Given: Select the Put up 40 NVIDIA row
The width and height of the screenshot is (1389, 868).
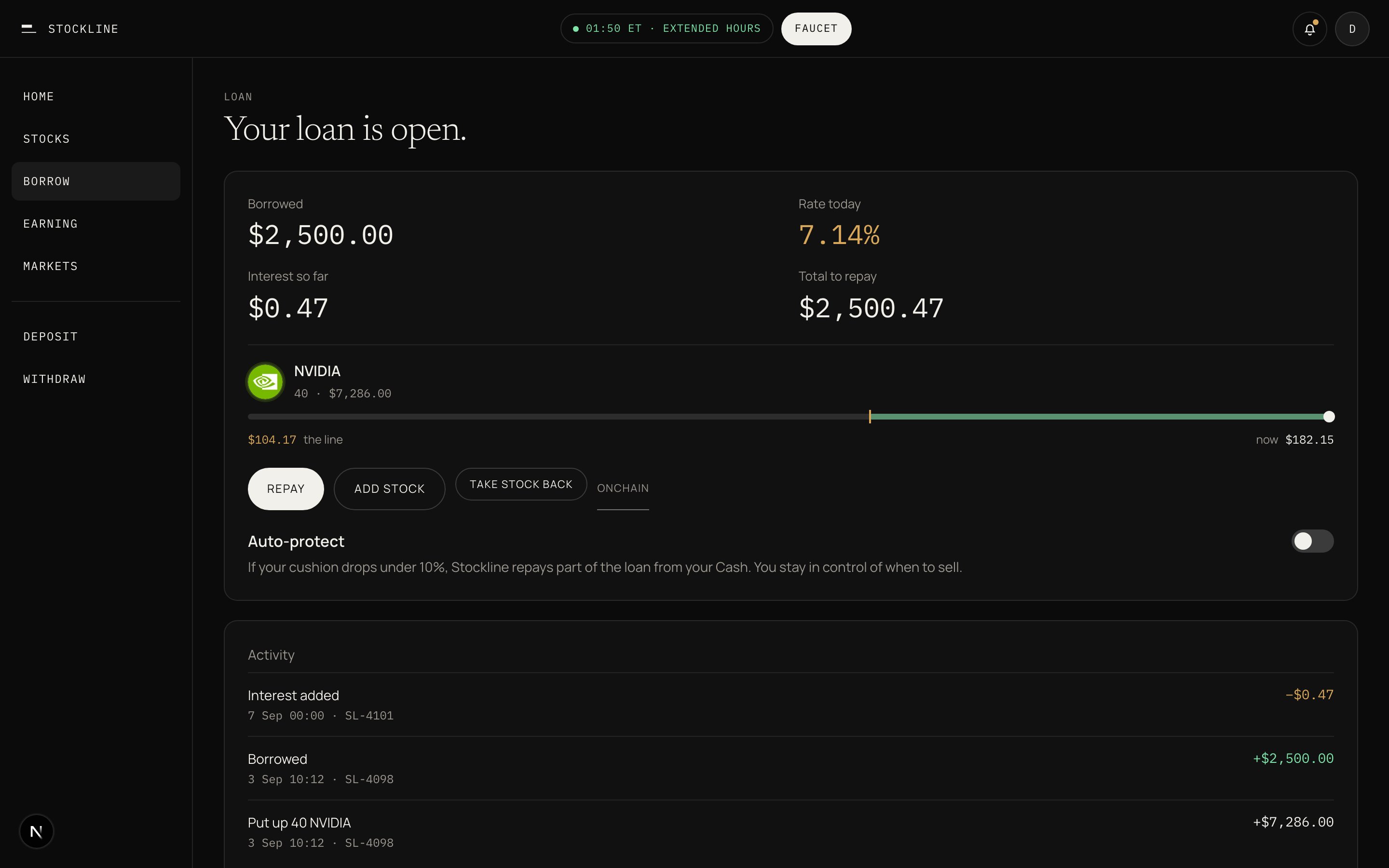Looking at the screenshot, I should (x=790, y=832).
